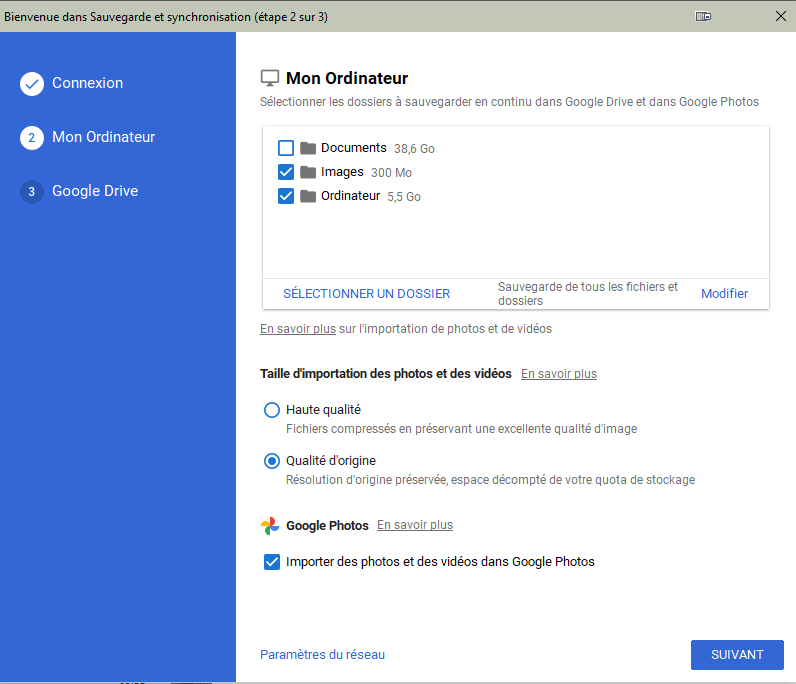Image resolution: width=796 pixels, height=684 pixels.
Task: Click SÉLECTIONNER UN DOSSIER
Action: pyautogui.click(x=366, y=294)
